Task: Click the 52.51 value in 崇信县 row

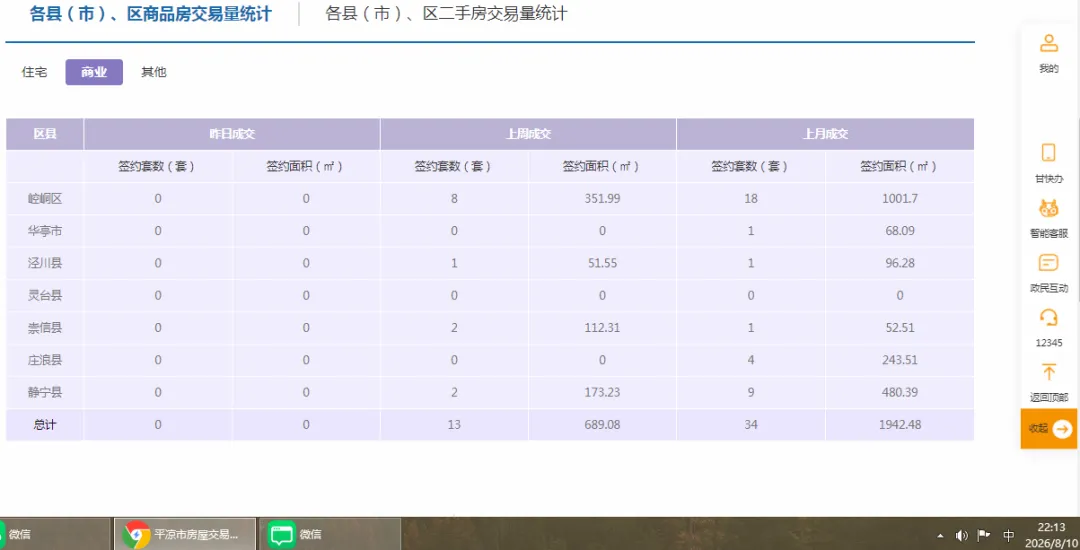Action: [900, 328]
